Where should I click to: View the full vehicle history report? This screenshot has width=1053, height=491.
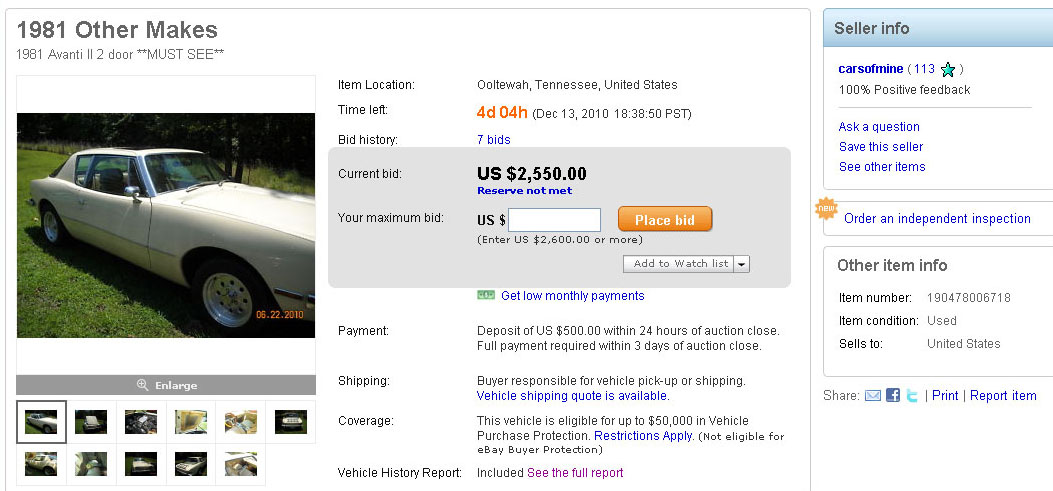575,473
